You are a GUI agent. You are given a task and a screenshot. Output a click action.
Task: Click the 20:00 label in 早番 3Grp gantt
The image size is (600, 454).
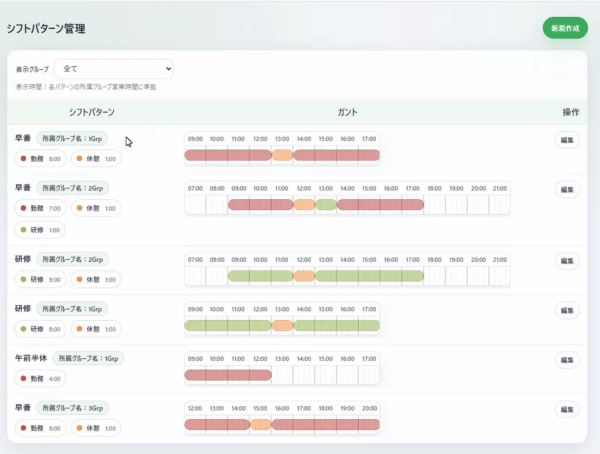(369, 408)
